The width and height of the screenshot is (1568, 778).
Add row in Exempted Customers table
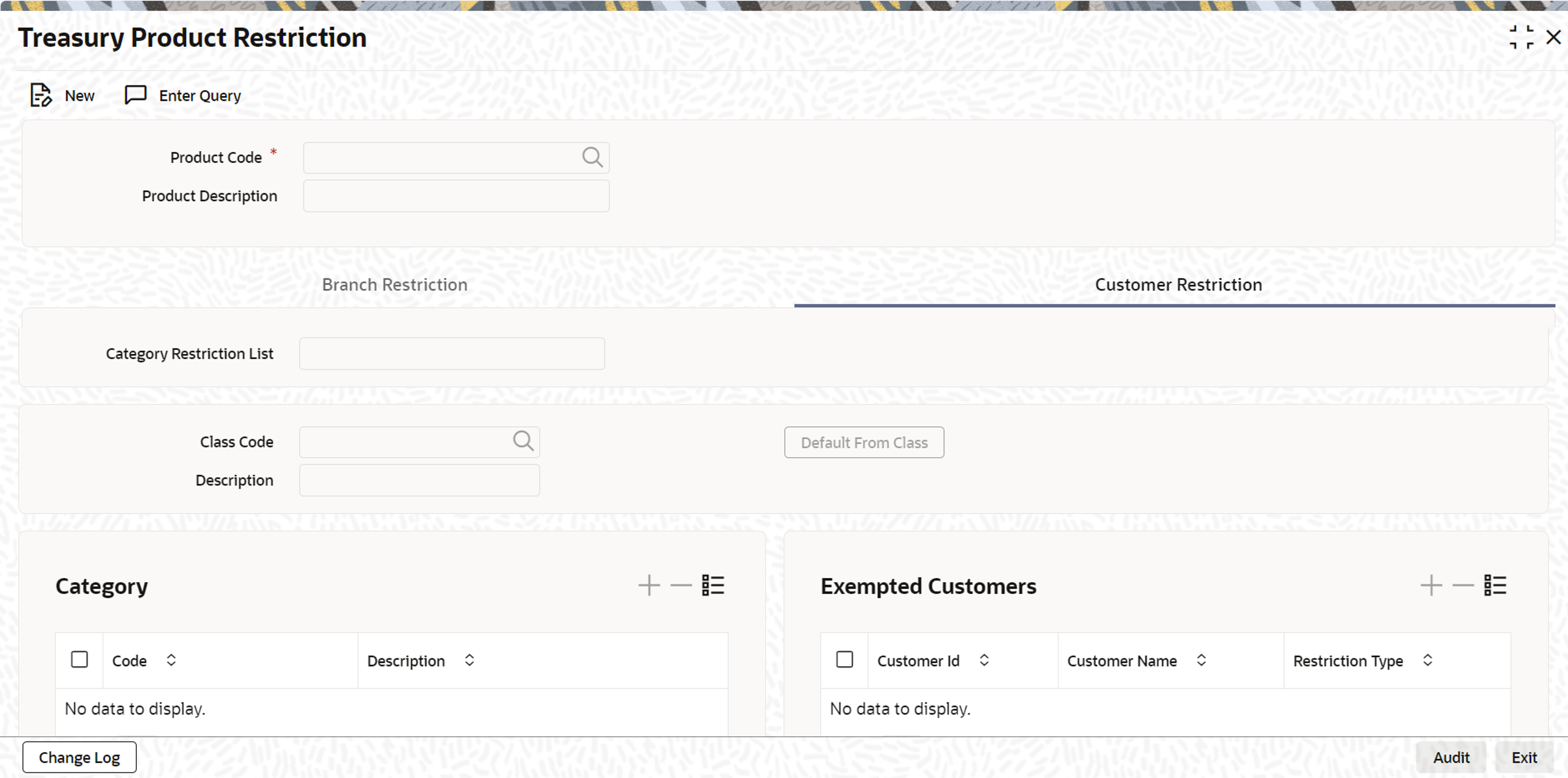pyautogui.click(x=1431, y=585)
